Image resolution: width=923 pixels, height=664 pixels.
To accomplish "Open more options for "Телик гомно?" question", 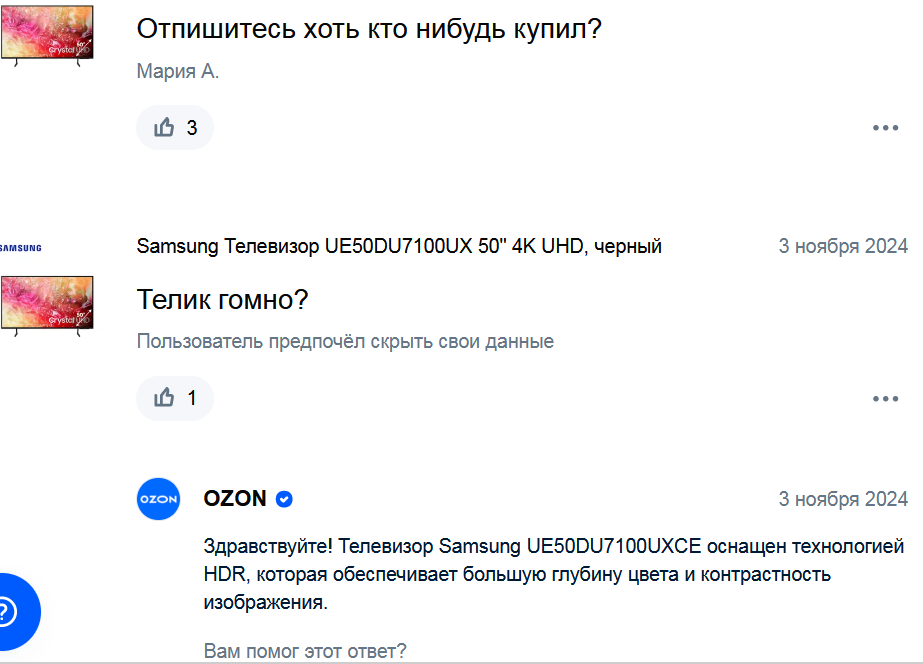I will pos(885,398).
